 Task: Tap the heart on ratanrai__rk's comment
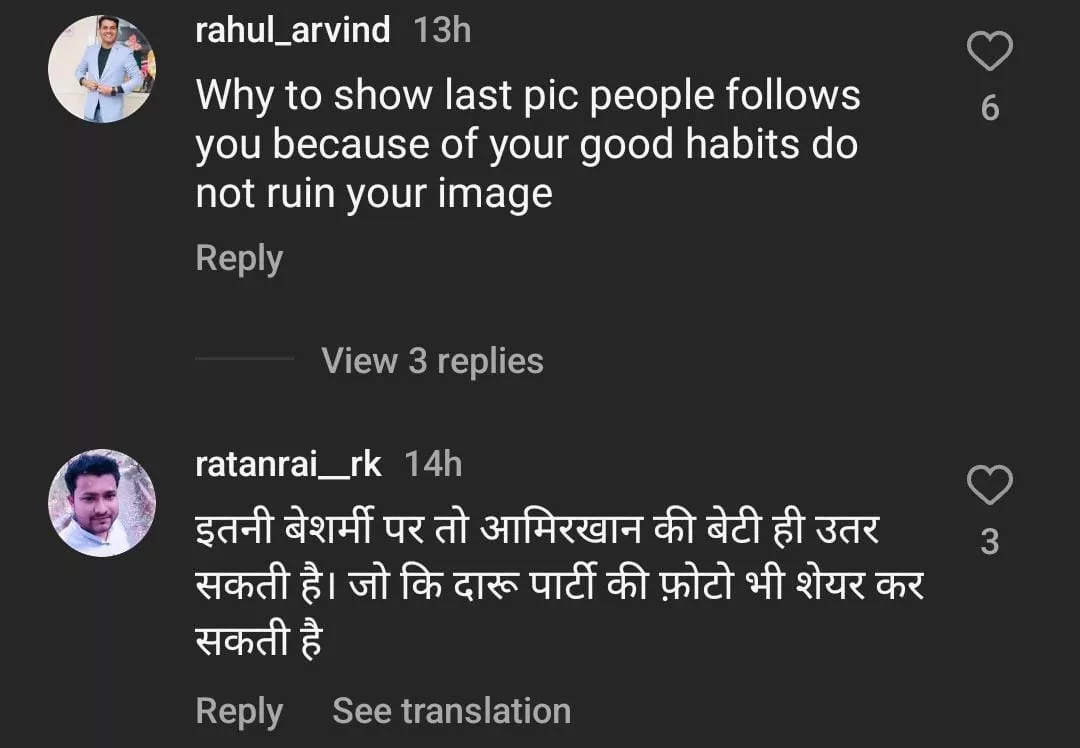(989, 486)
